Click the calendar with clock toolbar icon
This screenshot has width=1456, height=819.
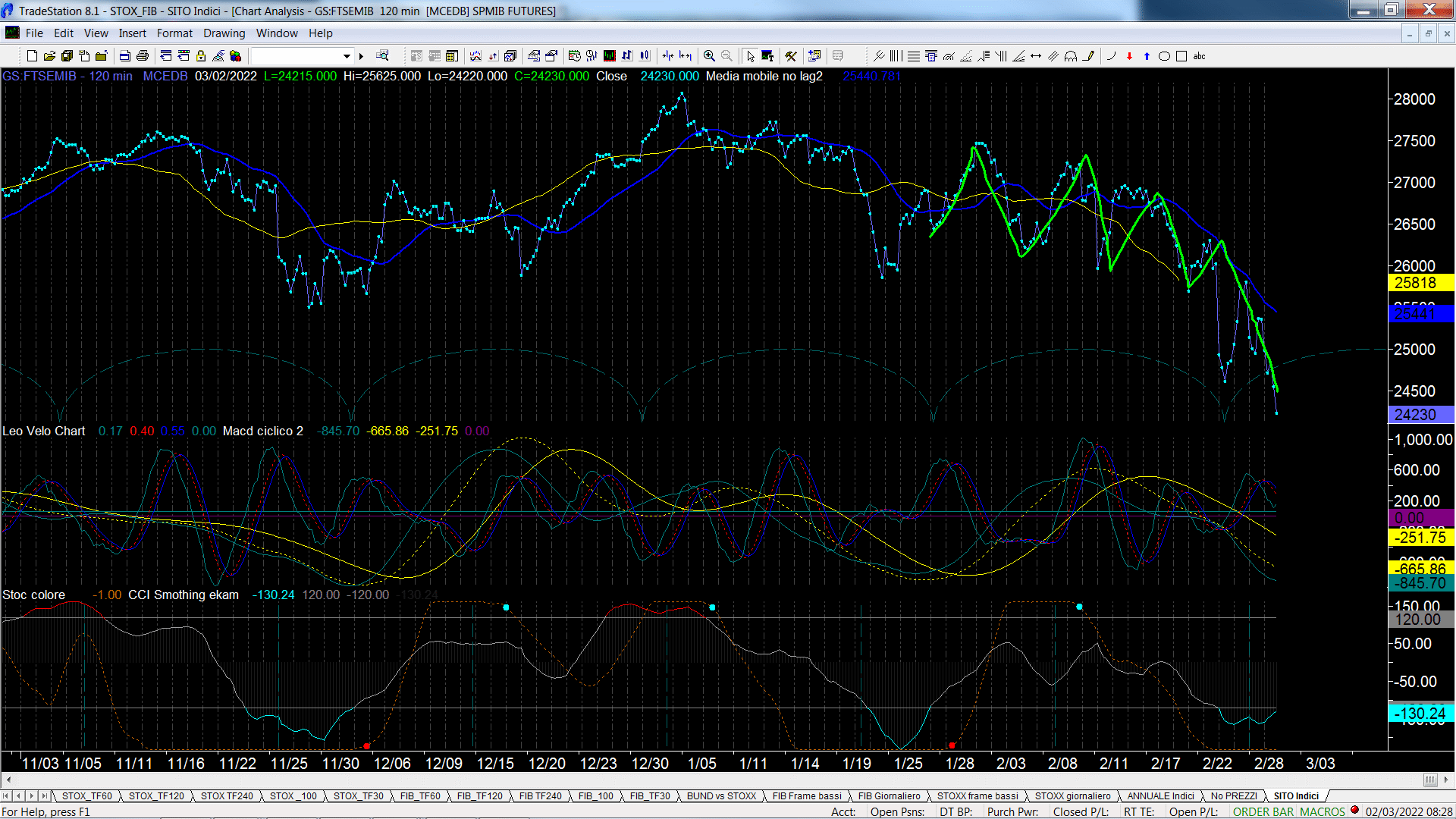574,56
